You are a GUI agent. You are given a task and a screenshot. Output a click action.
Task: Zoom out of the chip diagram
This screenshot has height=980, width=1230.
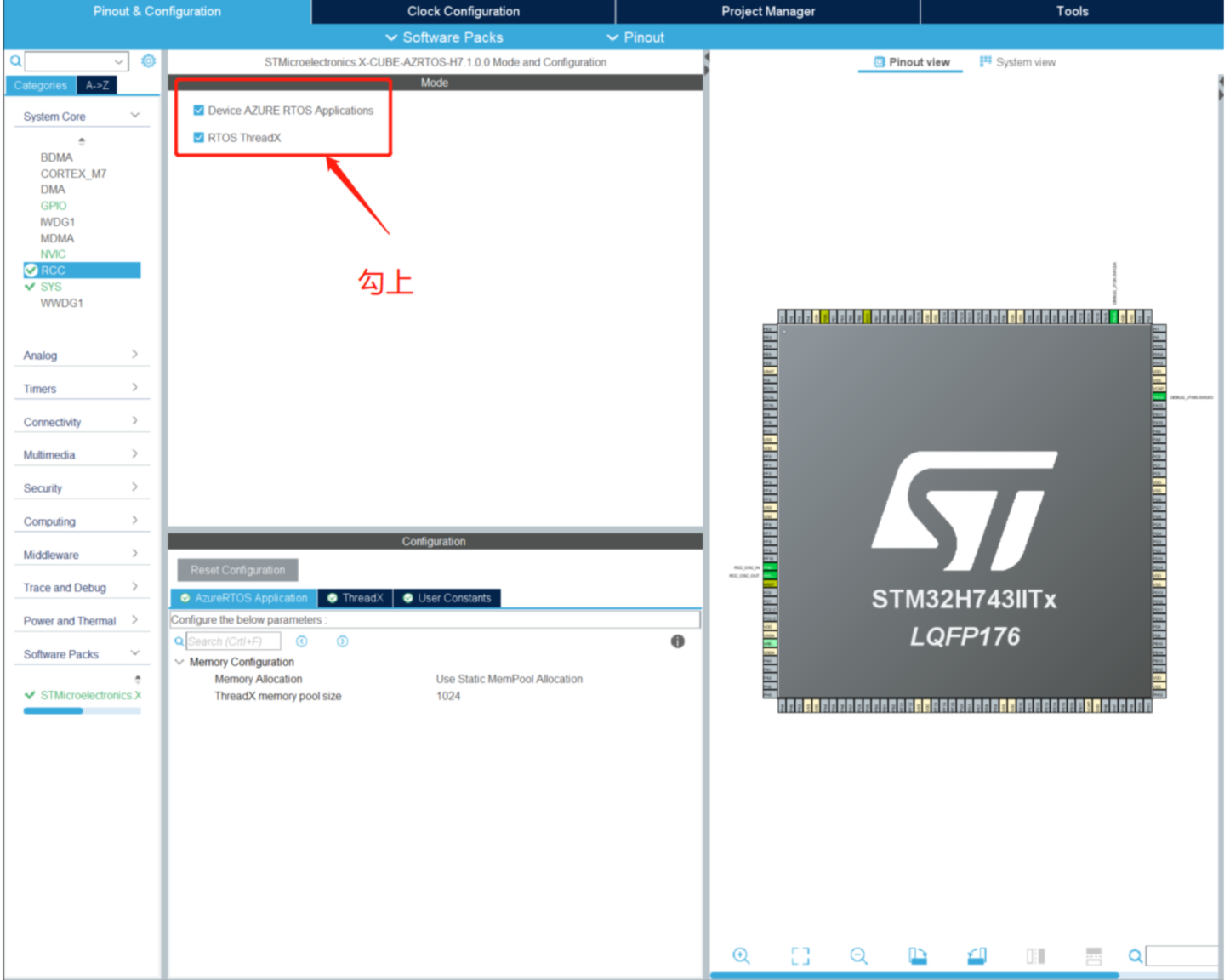[x=858, y=955]
